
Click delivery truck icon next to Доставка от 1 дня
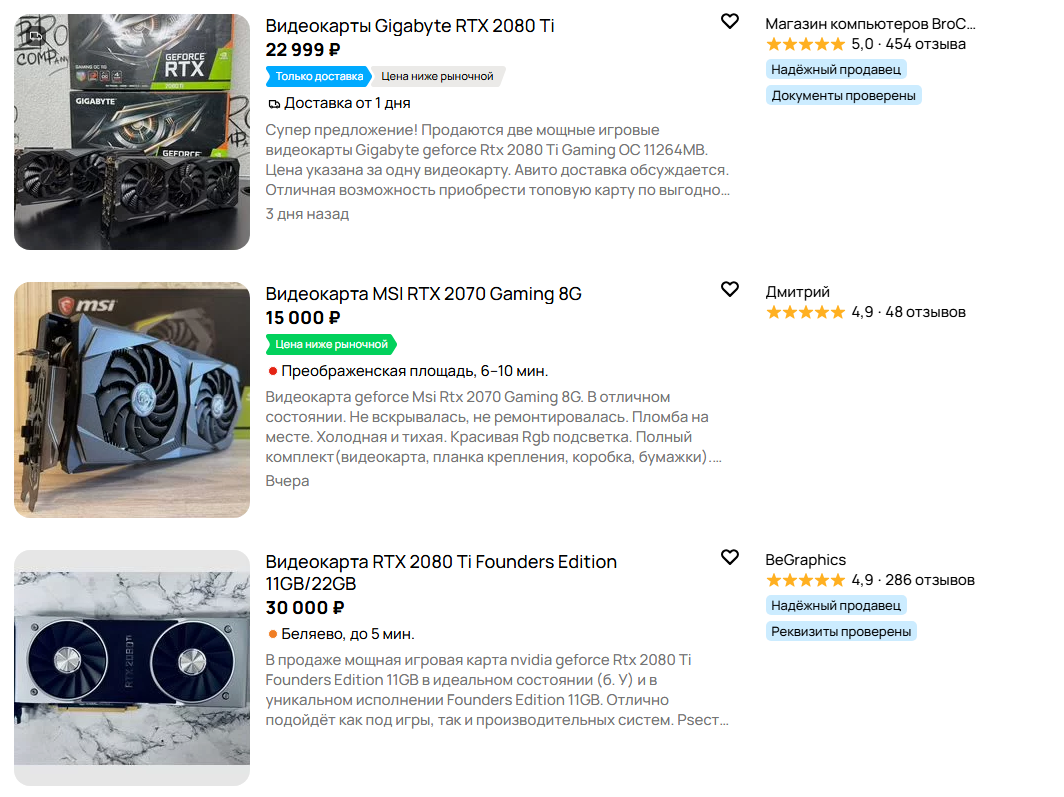click(274, 104)
